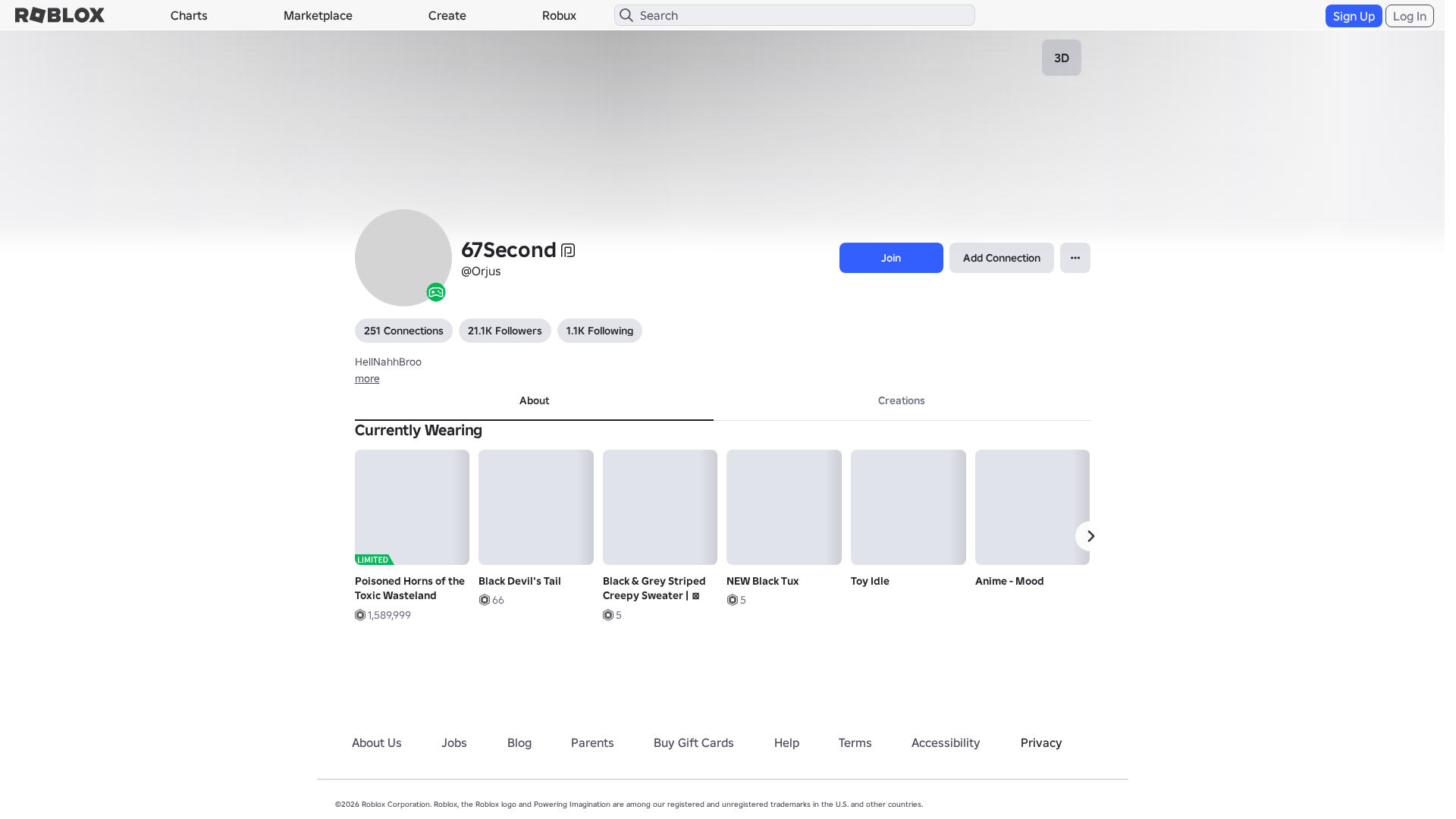Open NEW Black Tux item thumbnail

[x=784, y=507]
